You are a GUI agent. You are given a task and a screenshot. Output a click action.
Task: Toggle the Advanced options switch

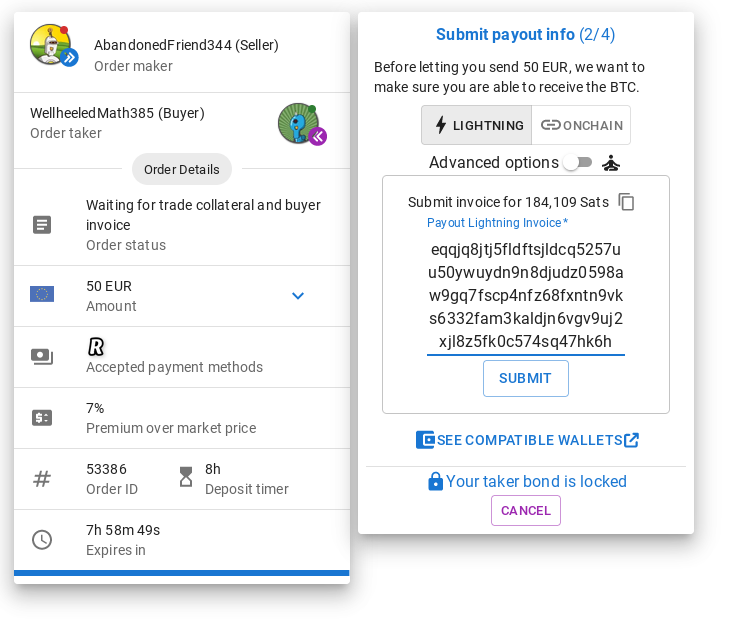pos(578,163)
